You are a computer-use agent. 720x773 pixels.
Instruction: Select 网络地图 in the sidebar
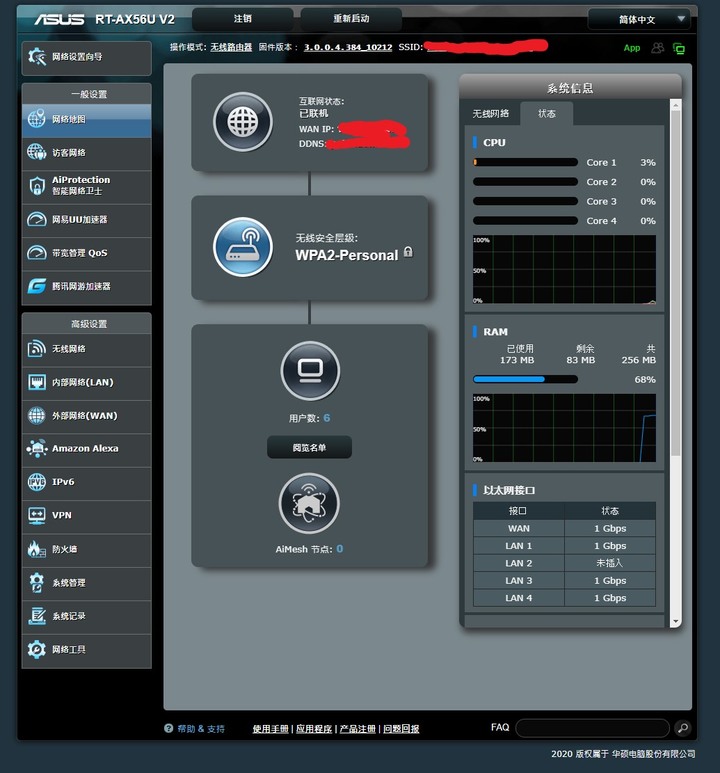[86, 120]
